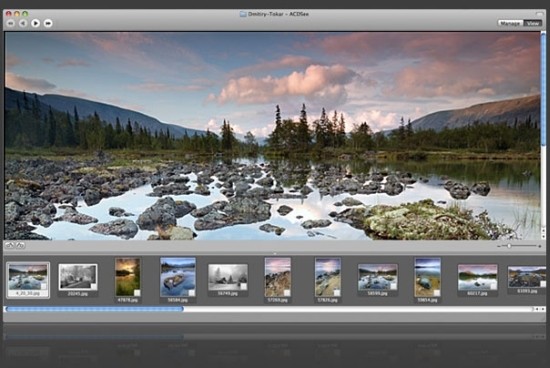
Task: Click the filmstrip horizontal scrollbar thumb
Action: click(x=95, y=309)
